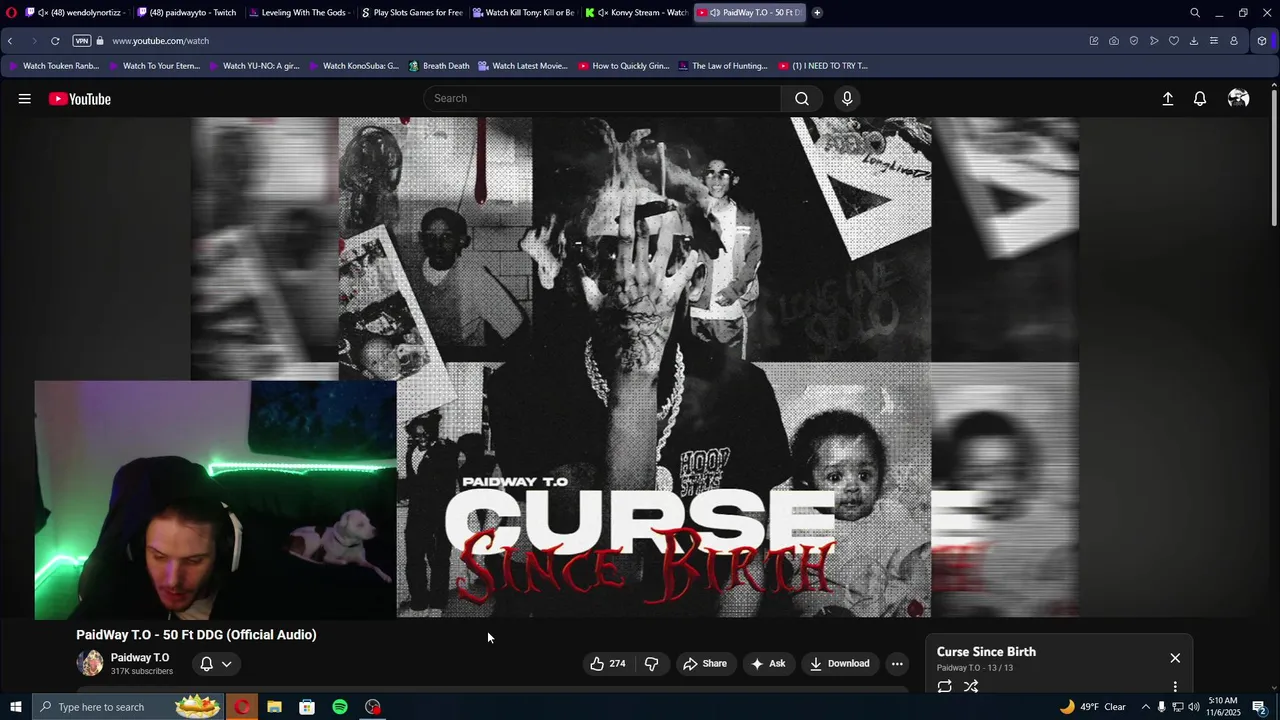Switch to the paidwayyto Twitch tab
The width and height of the screenshot is (1280, 720).
[x=186, y=13]
